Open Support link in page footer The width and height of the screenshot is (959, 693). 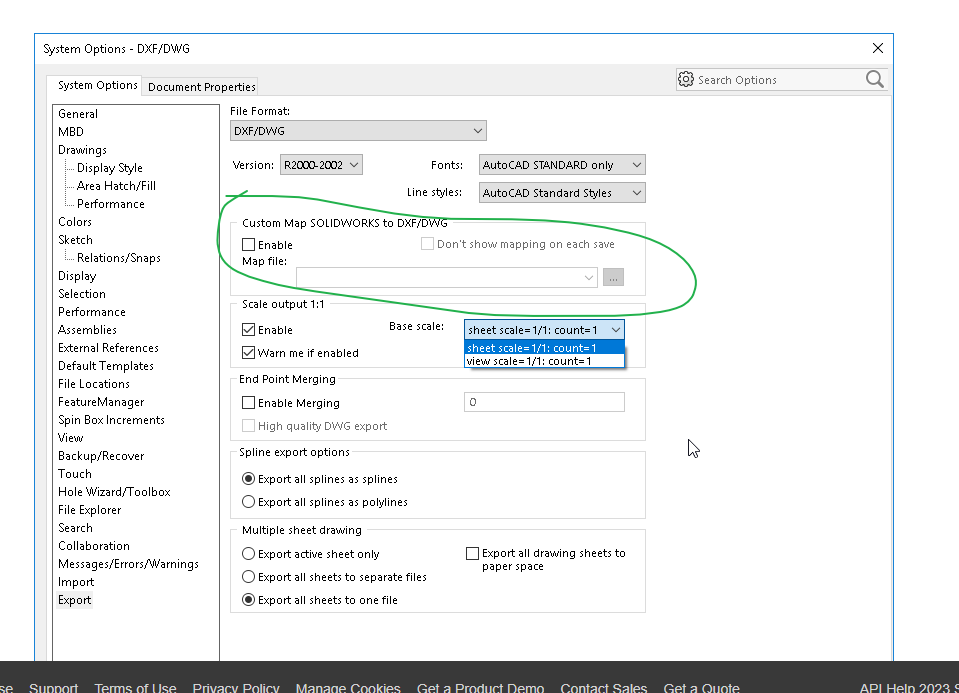coord(53,687)
